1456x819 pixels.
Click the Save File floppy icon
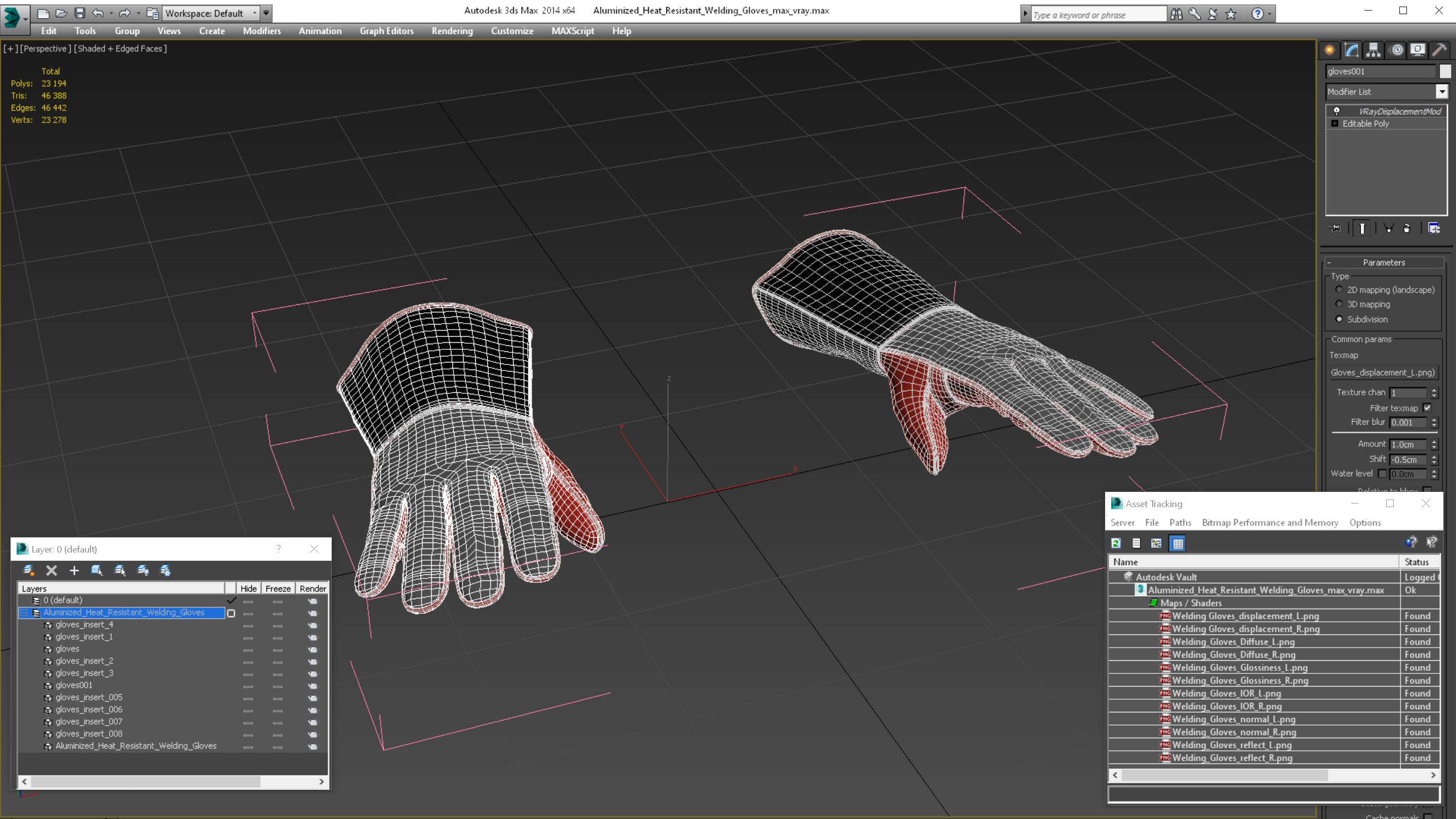pos(80,13)
